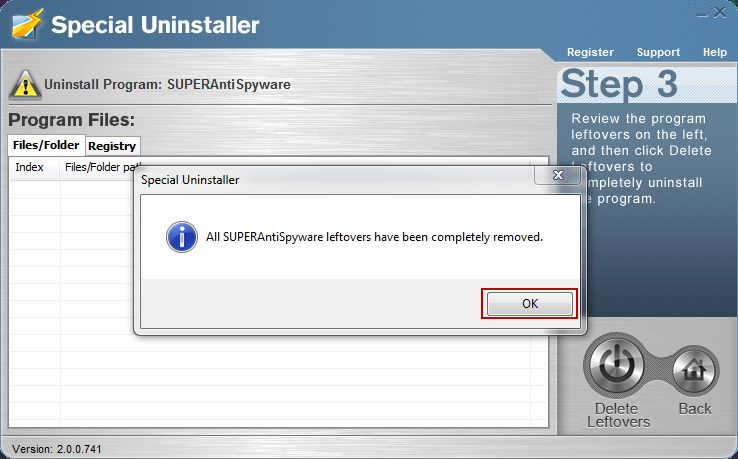The image size is (738, 459).
Task: Click the Special Uninstaller logo icon
Action: [27, 24]
